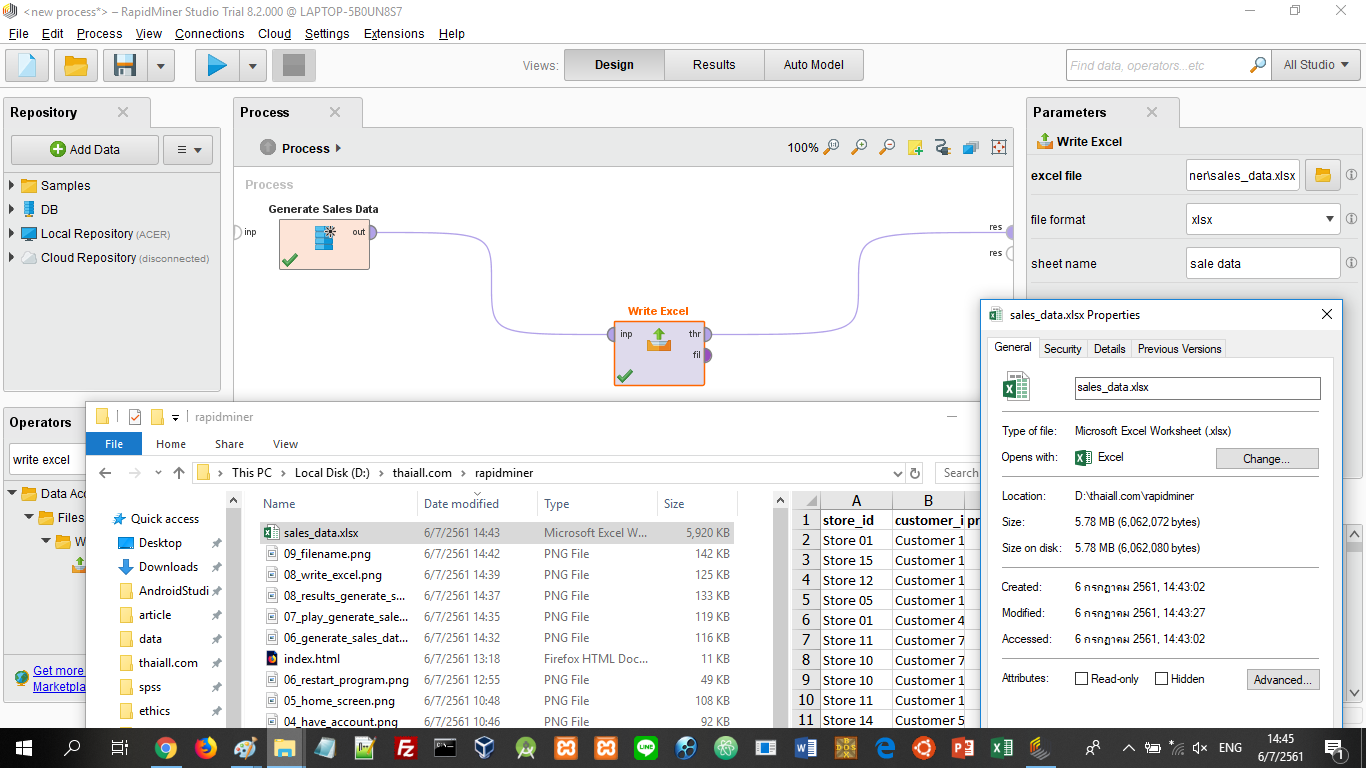Screen dimensions: 1366x768
Task: Switch to the Details tab in Properties
Action: click(1109, 349)
